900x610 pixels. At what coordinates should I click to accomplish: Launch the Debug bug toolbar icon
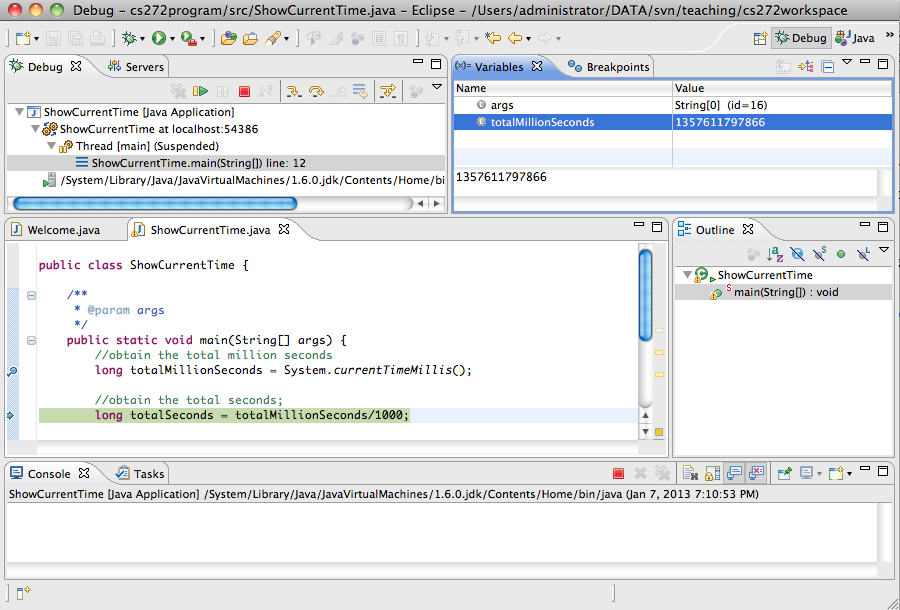[x=129, y=38]
